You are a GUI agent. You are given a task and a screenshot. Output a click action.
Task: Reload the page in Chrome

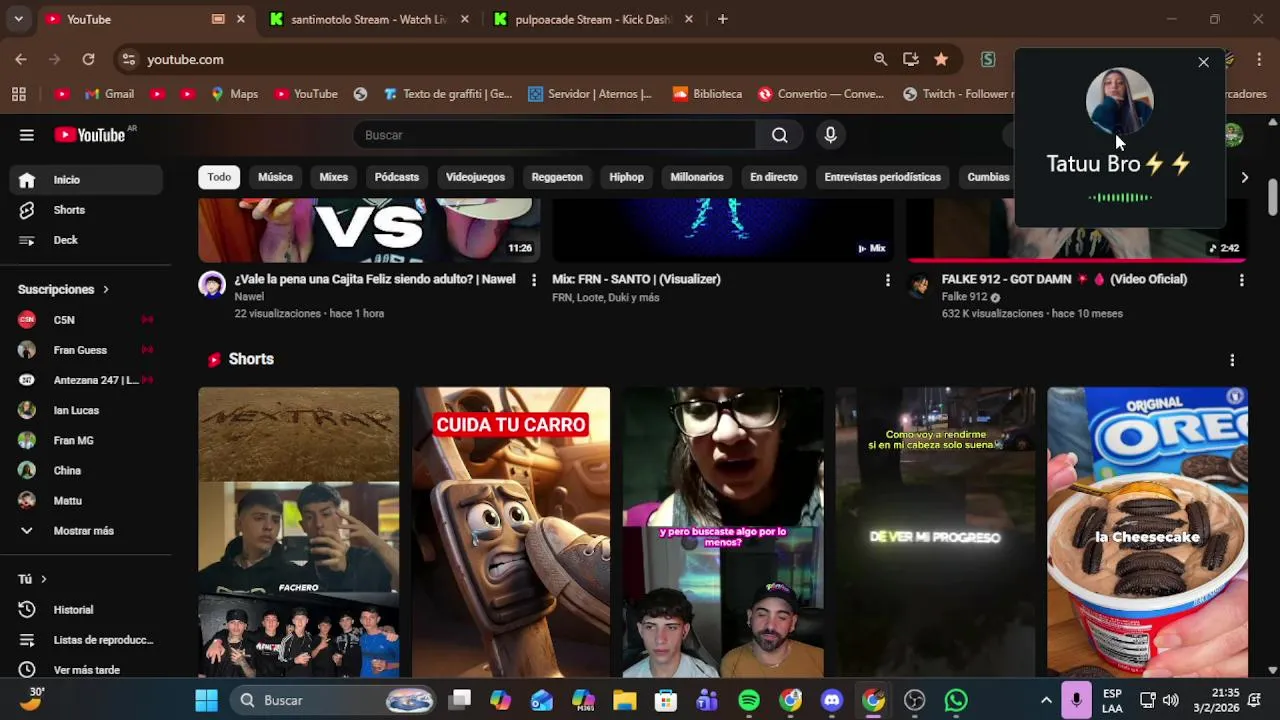pos(88,59)
